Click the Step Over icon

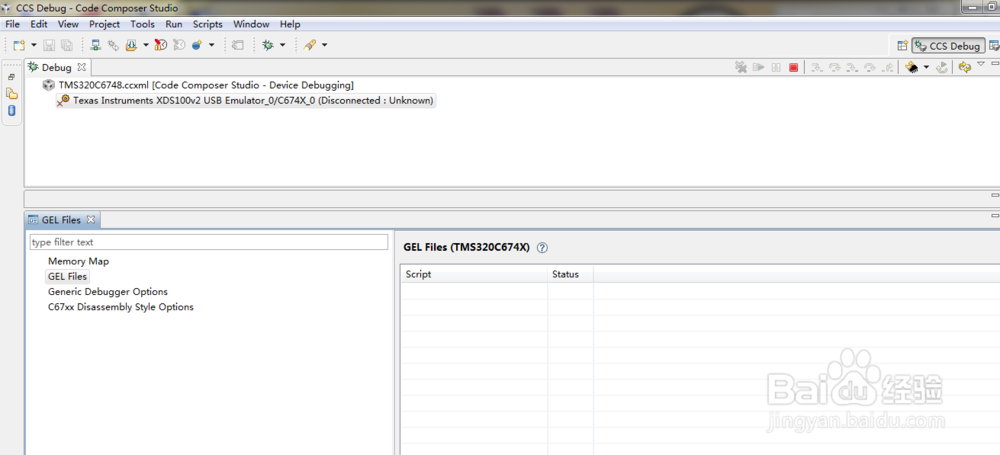click(834, 67)
